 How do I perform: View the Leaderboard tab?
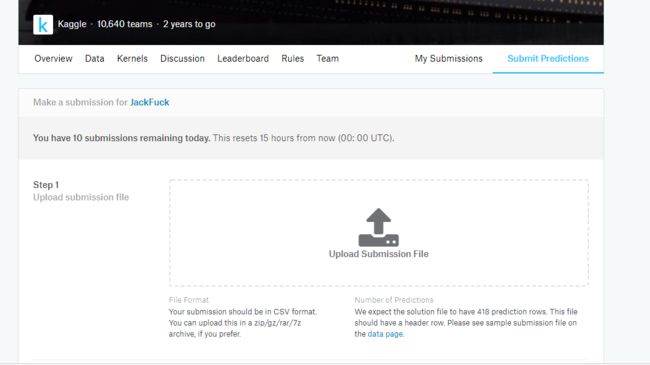tap(243, 58)
